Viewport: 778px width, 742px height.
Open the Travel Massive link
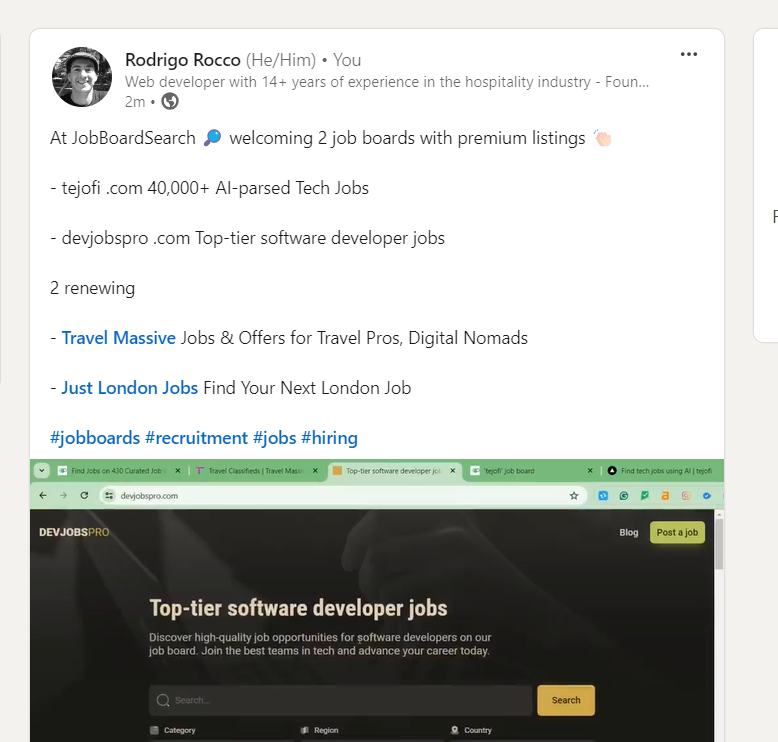click(119, 338)
